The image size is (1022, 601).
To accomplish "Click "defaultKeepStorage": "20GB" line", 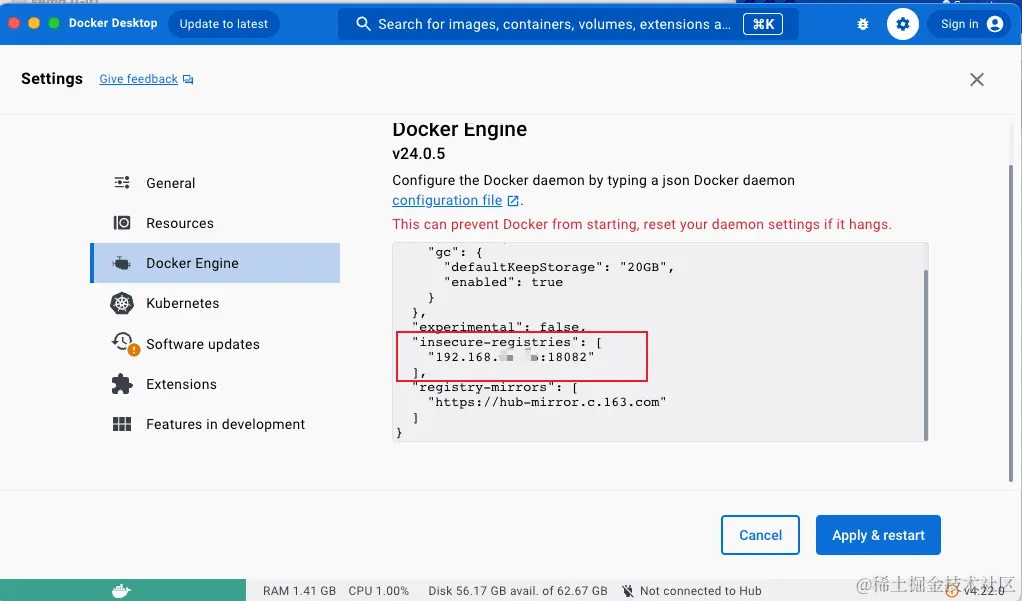I will pyautogui.click(x=559, y=267).
